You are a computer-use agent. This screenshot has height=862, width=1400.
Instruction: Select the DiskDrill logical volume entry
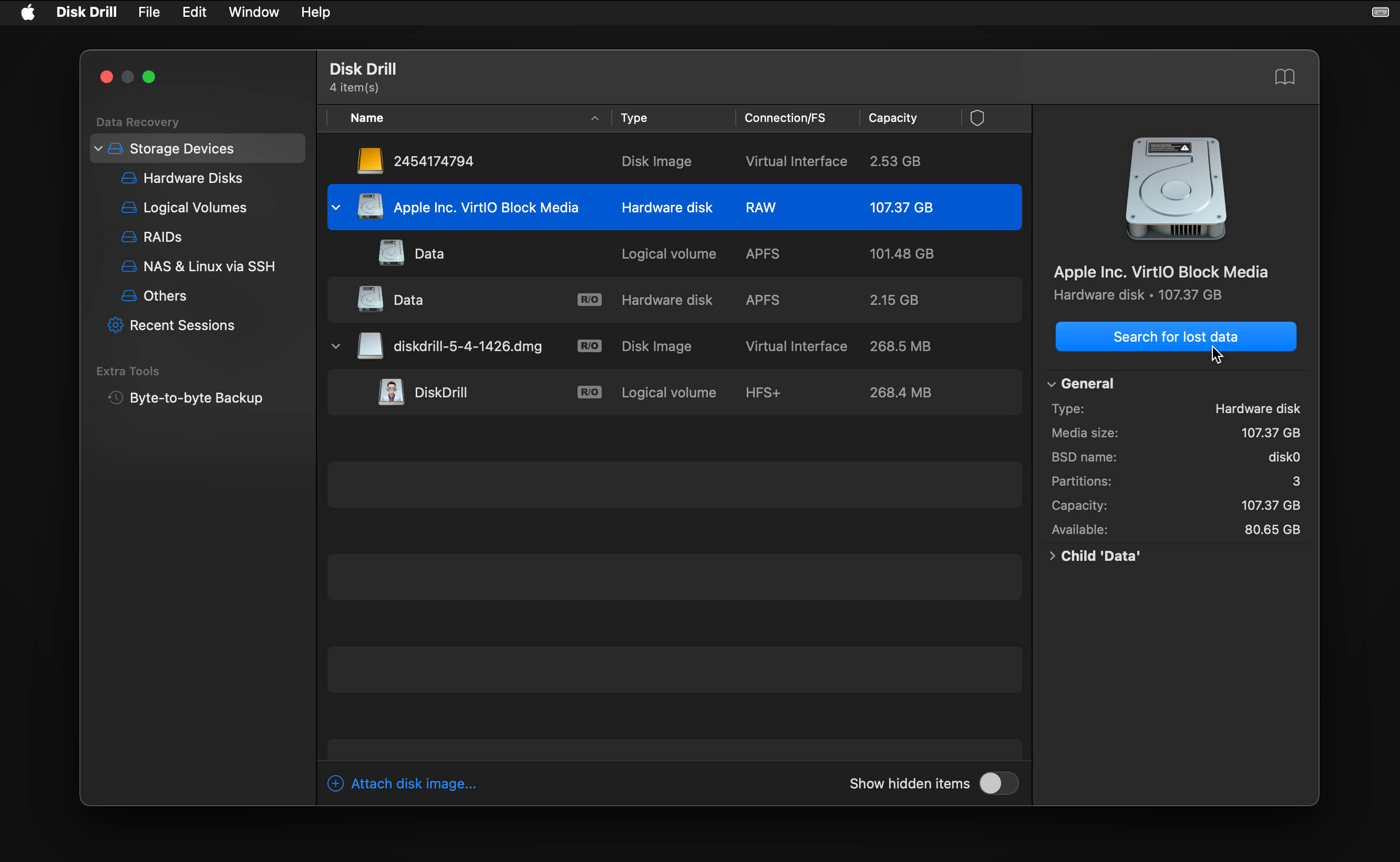click(x=441, y=392)
